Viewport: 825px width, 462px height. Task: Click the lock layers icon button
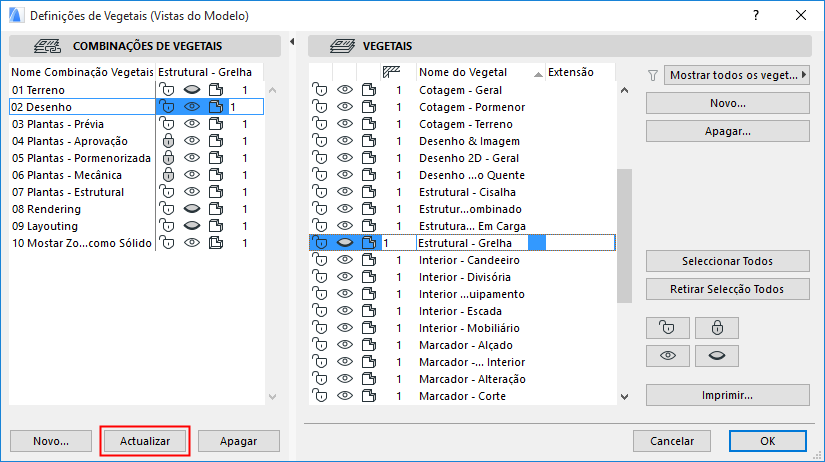point(716,326)
